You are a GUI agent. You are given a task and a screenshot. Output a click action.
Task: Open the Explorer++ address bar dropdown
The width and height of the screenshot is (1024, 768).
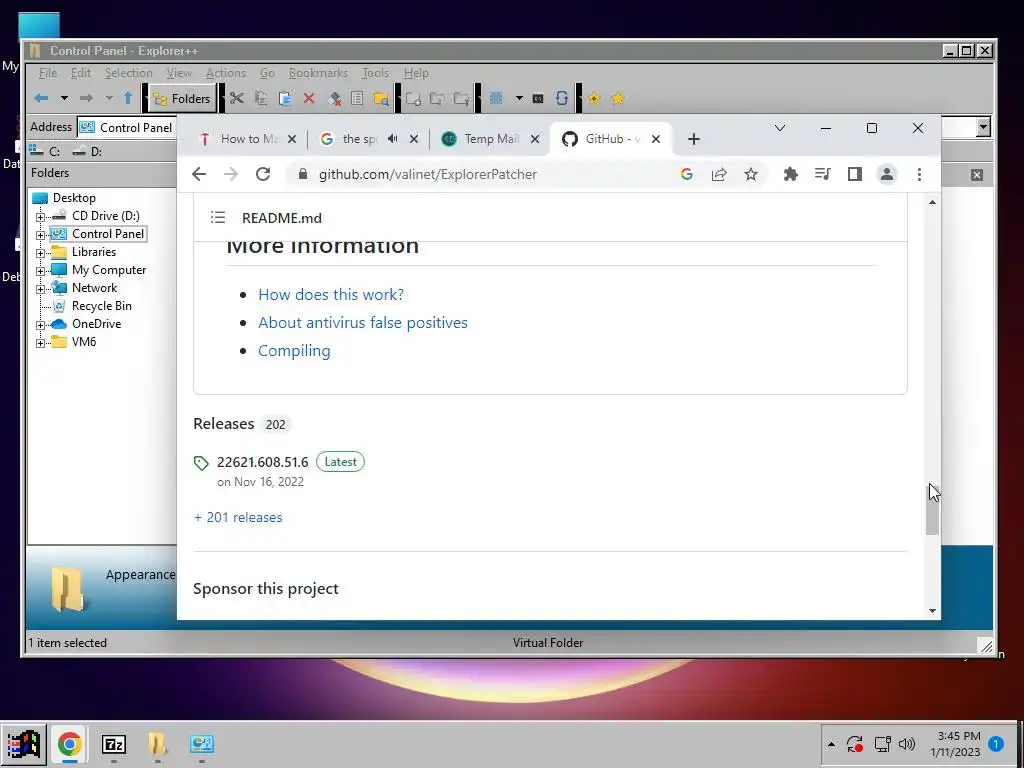984,127
